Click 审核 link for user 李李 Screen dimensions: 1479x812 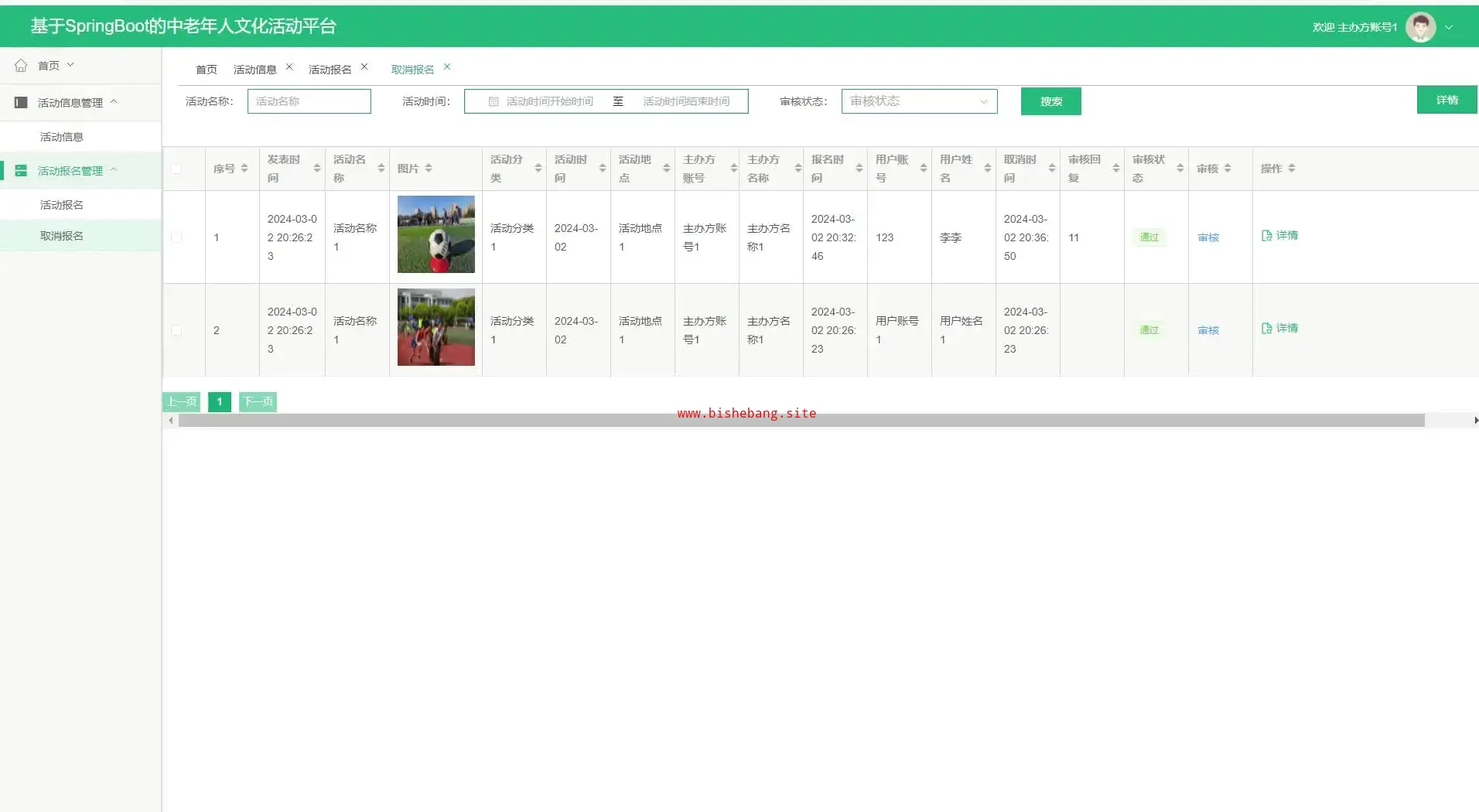pos(1208,237)
